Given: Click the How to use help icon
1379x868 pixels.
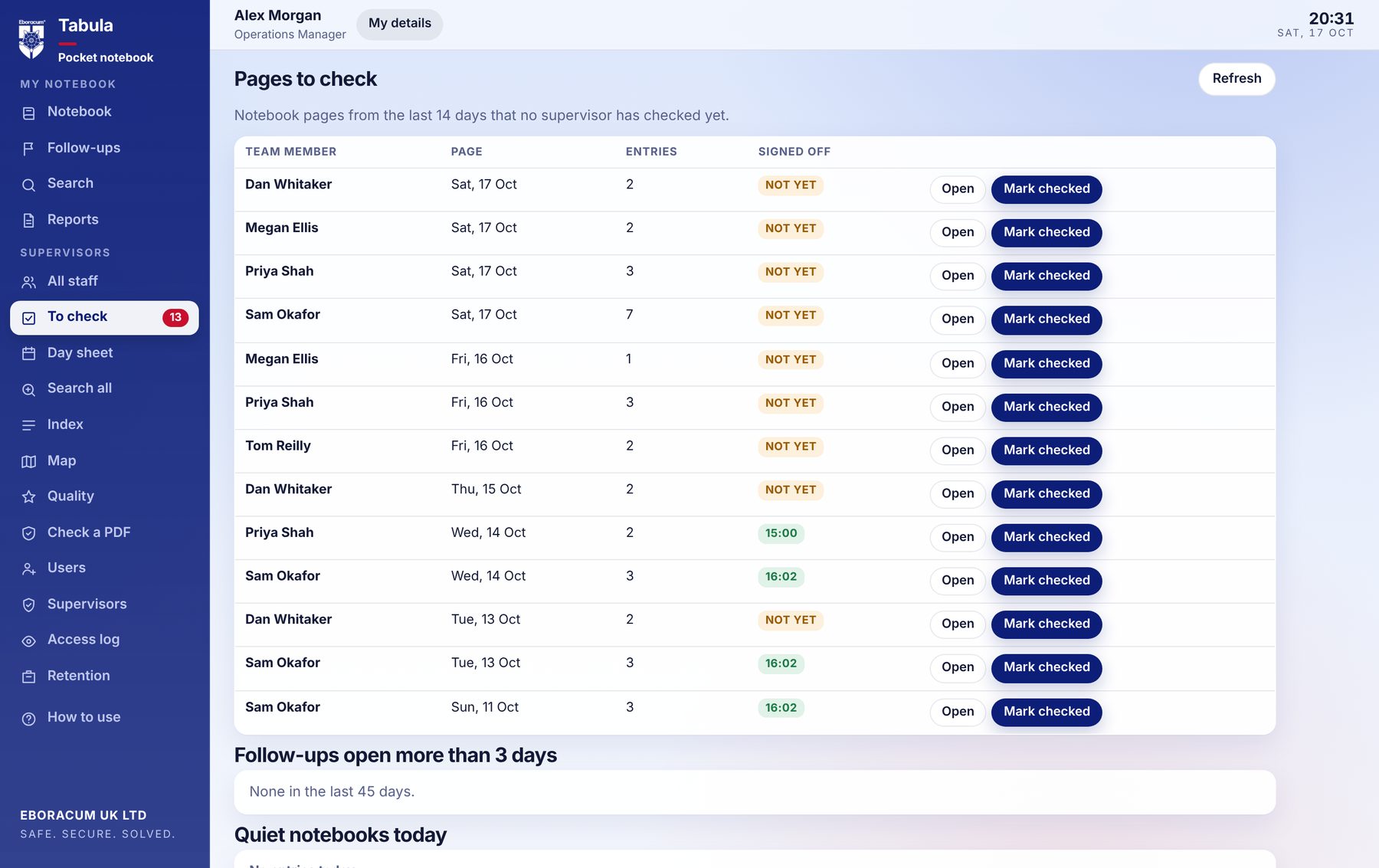Looking at the screenshot, I should point(29,719).
